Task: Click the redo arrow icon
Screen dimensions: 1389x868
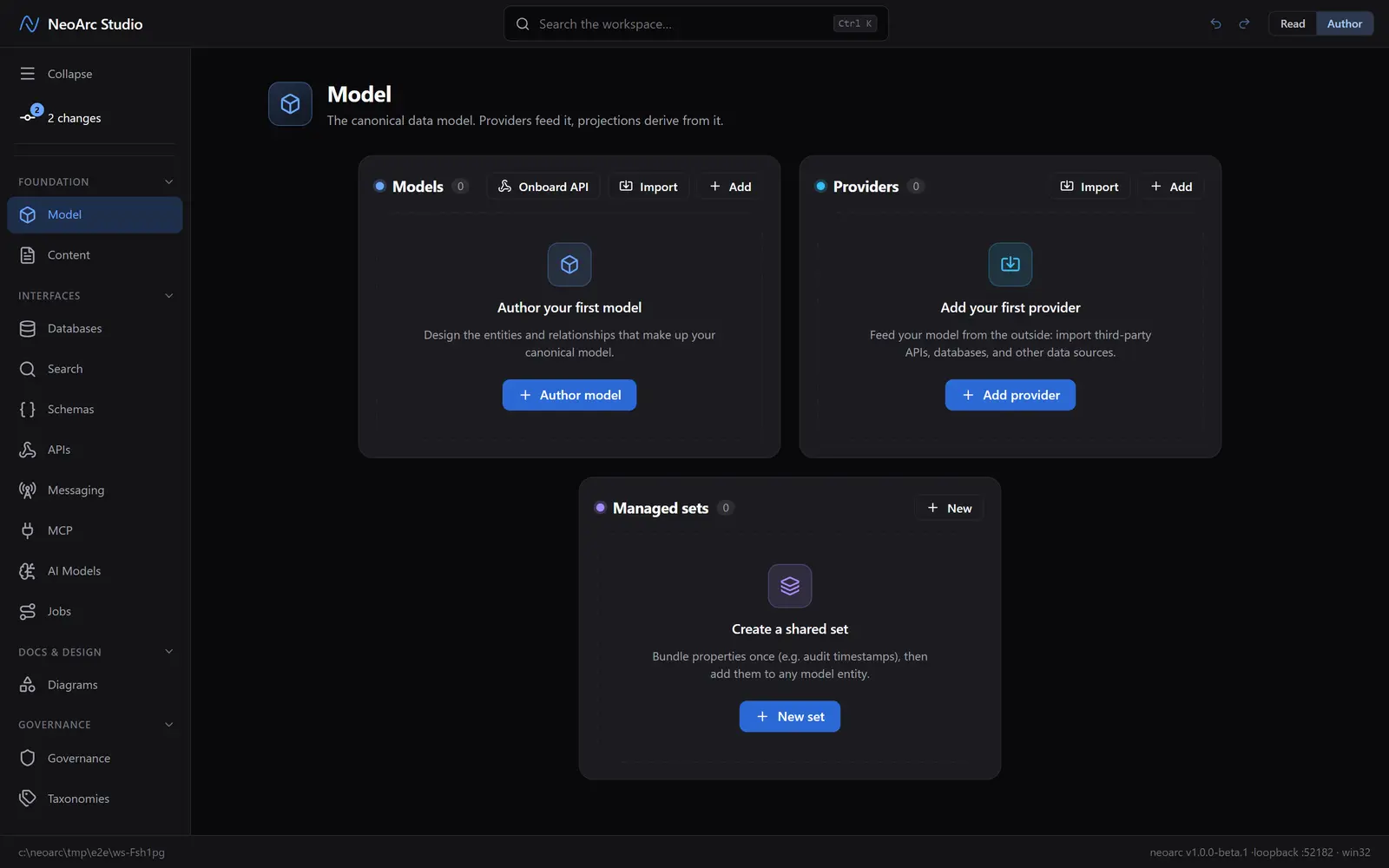Action: click(1244, 23)
